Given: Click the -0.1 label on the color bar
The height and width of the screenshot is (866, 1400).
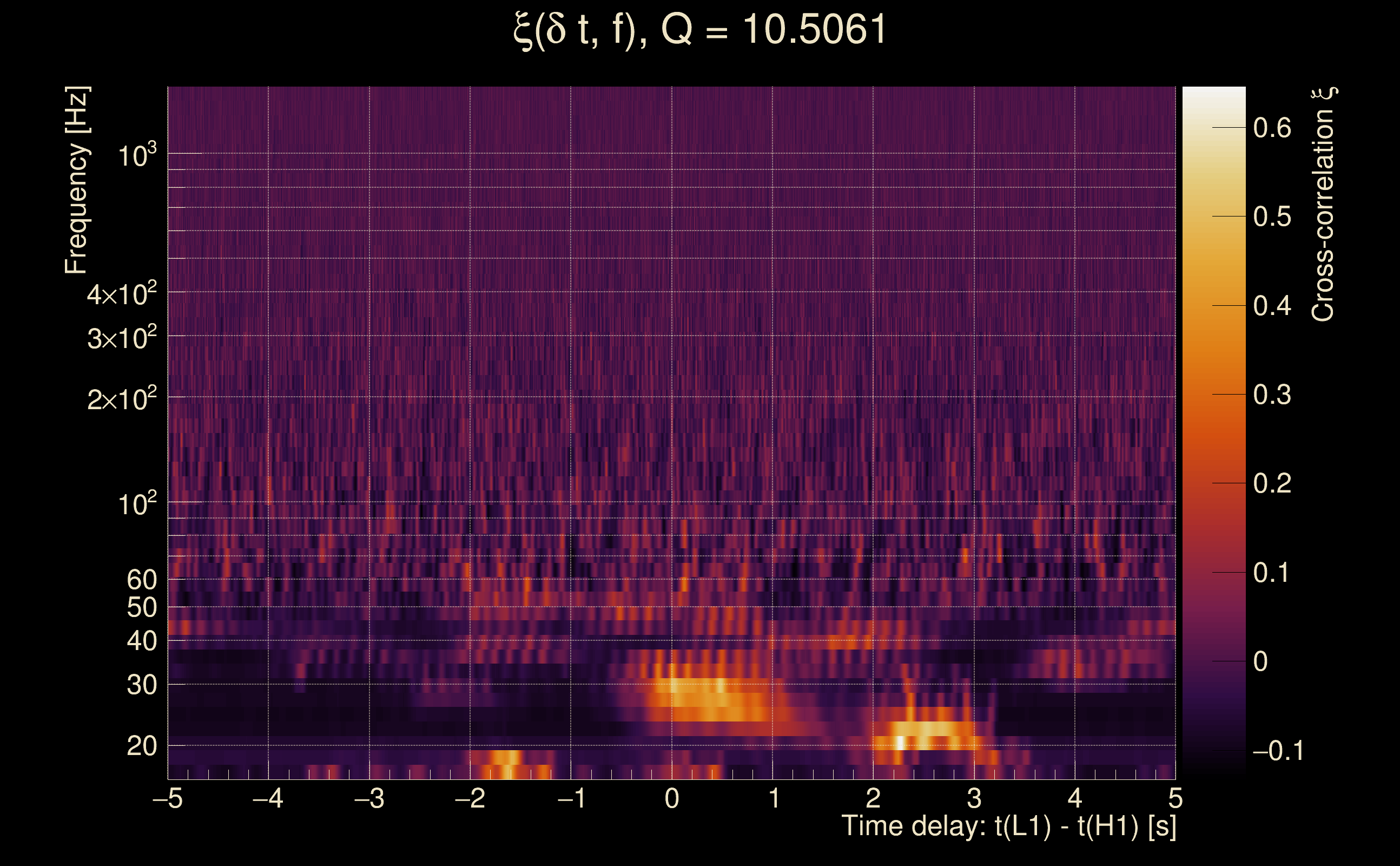Looking at the screenshot, I should [1278, 750].
